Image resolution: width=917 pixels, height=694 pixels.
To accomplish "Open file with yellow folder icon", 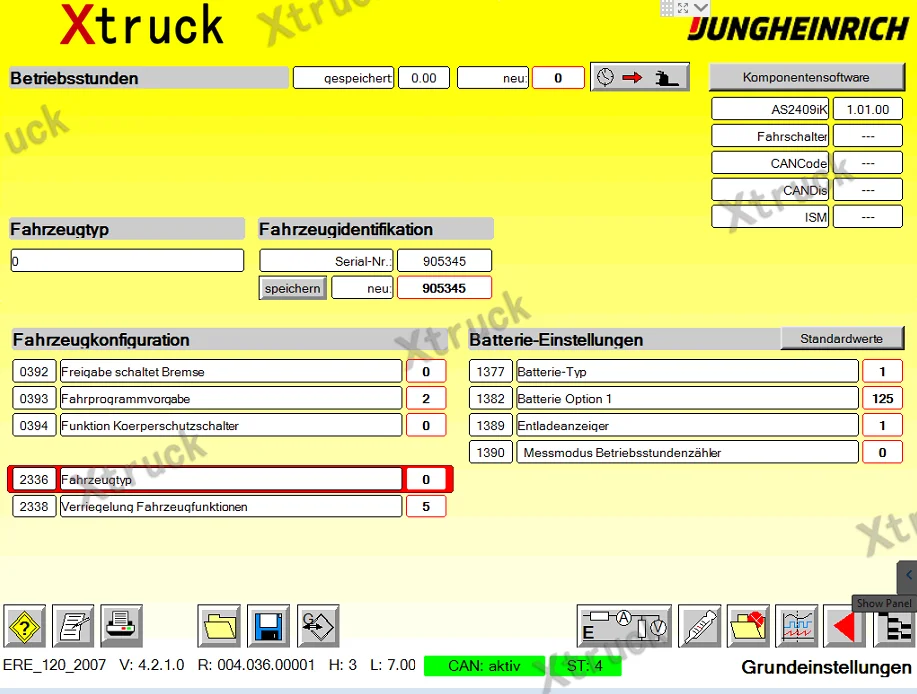I will pos(219,627).
